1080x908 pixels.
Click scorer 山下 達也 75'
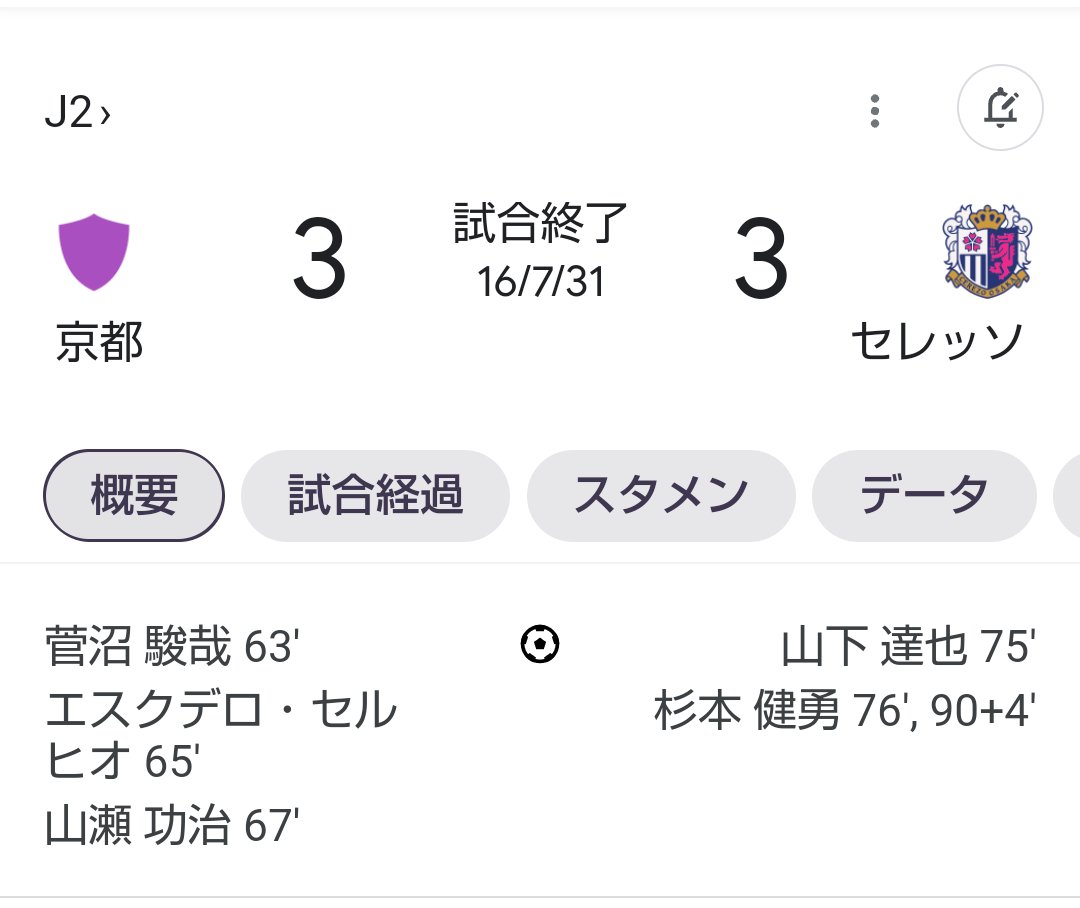[x=908, y=646]
